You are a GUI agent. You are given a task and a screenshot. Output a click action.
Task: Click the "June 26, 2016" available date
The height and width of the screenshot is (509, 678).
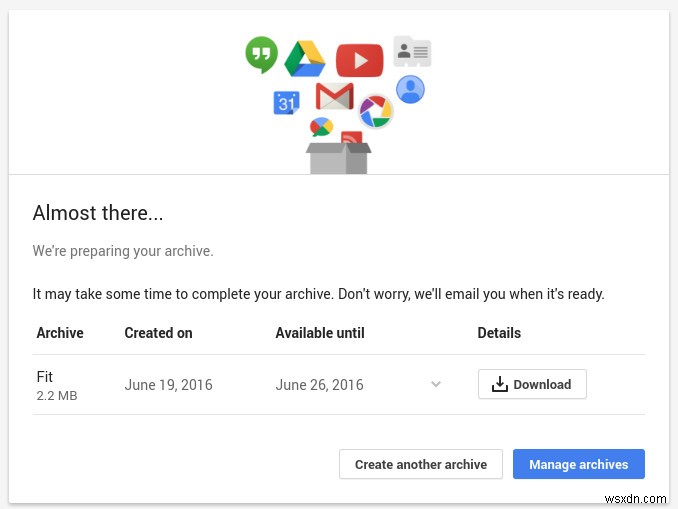(320, 385)
